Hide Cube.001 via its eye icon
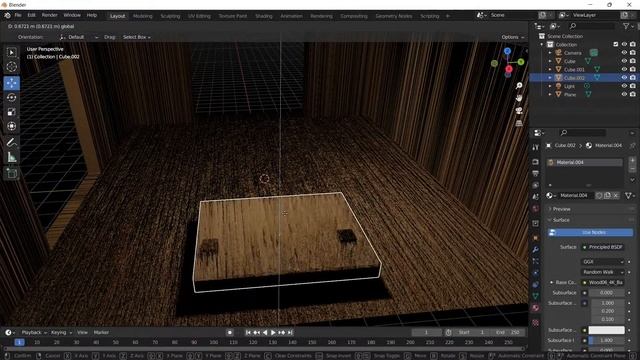Viewport: 640px width, 360px height. coord(624,69)
